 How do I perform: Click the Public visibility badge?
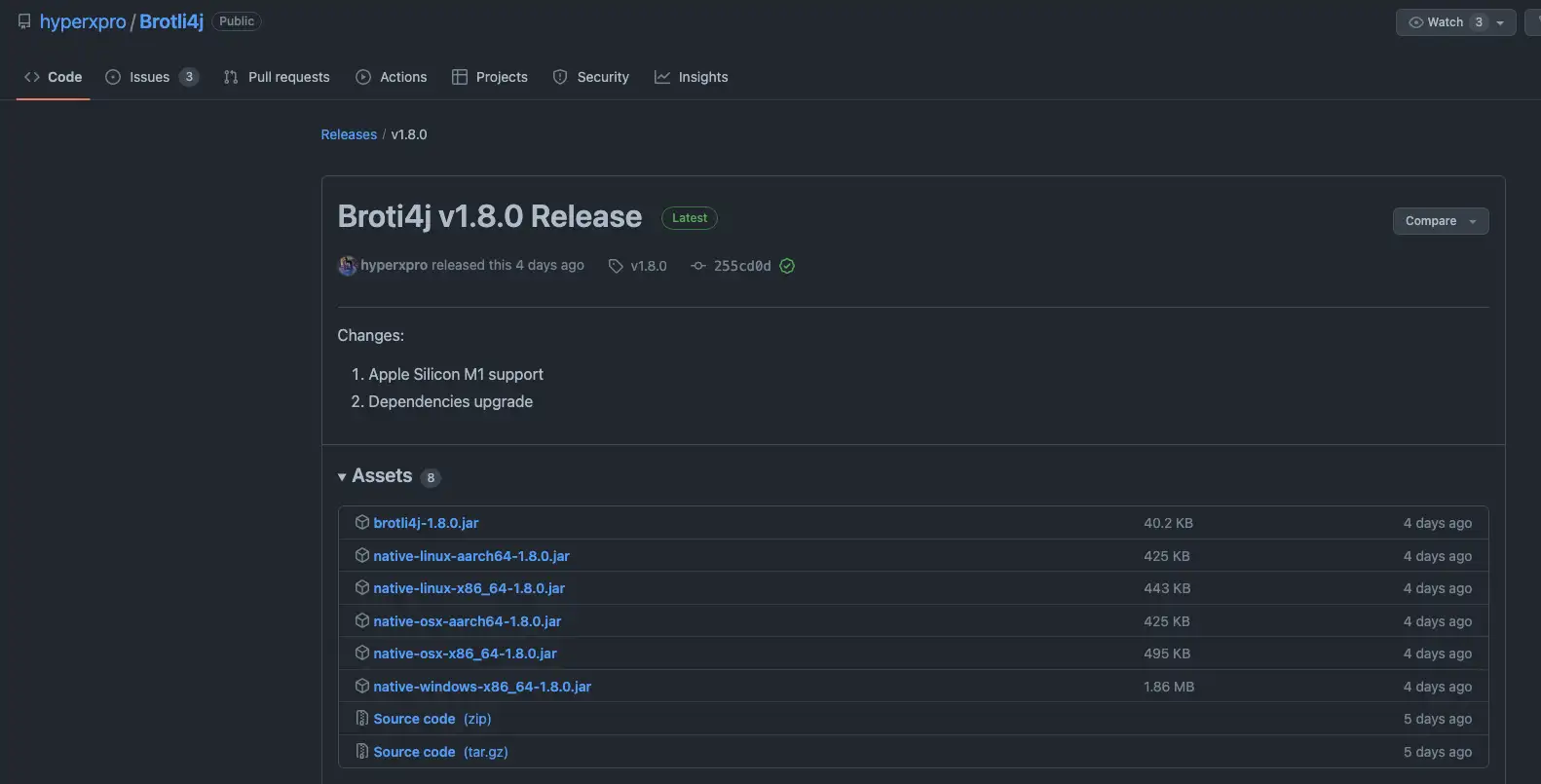coord(237,21)
